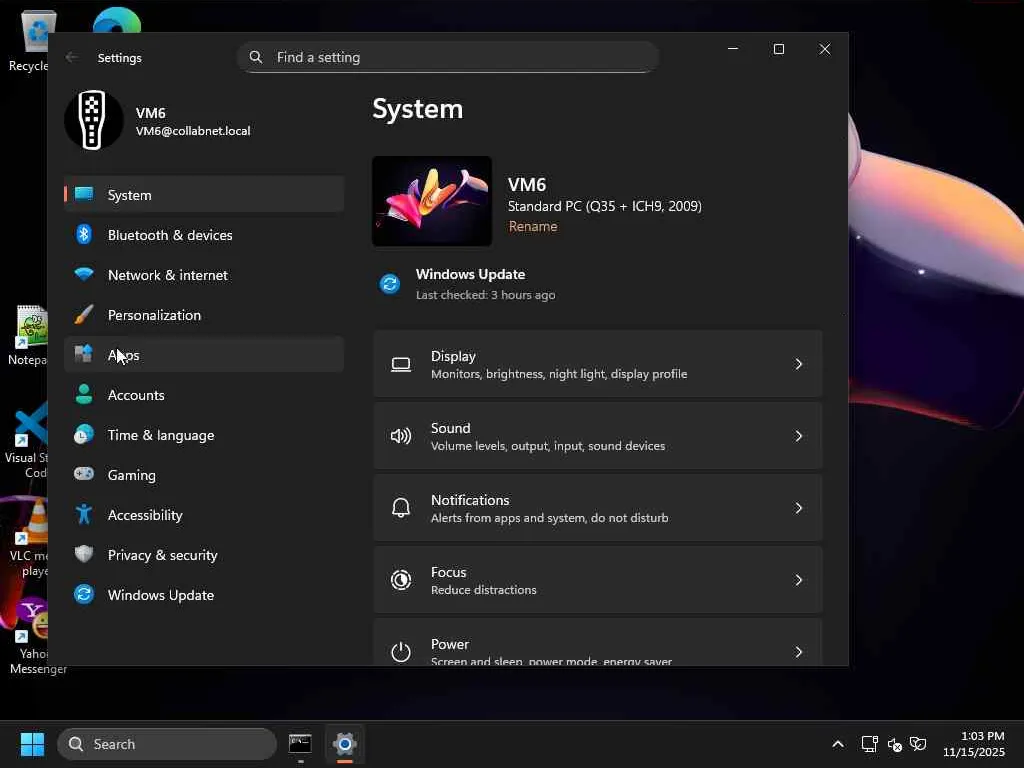
Task: Click the VM6 desktop wallpaper thumbnail
Action: (432, 201)
